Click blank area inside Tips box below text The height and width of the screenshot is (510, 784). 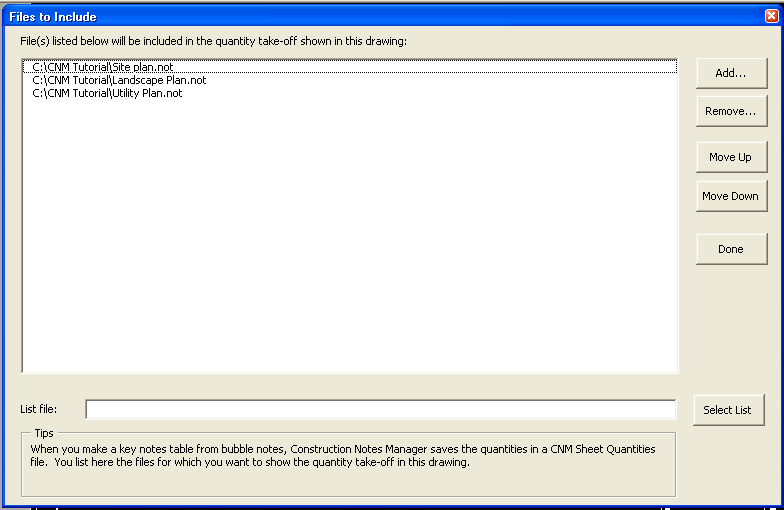350,483
